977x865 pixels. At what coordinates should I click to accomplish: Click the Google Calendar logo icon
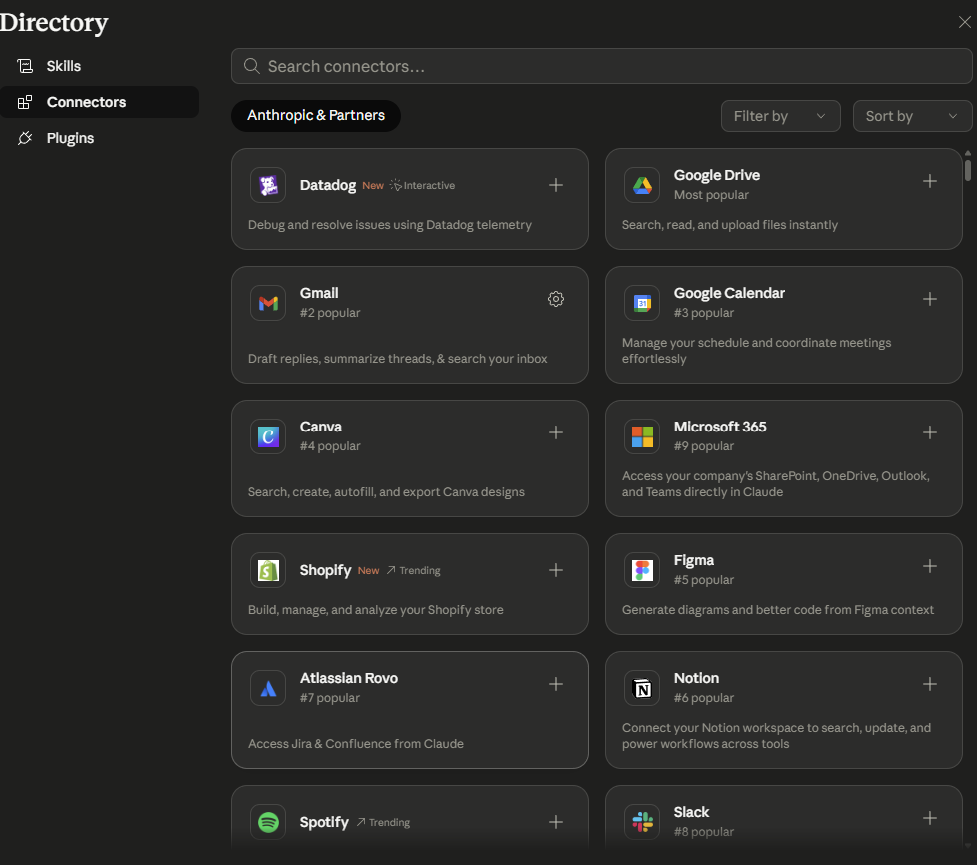click(642, 303)
